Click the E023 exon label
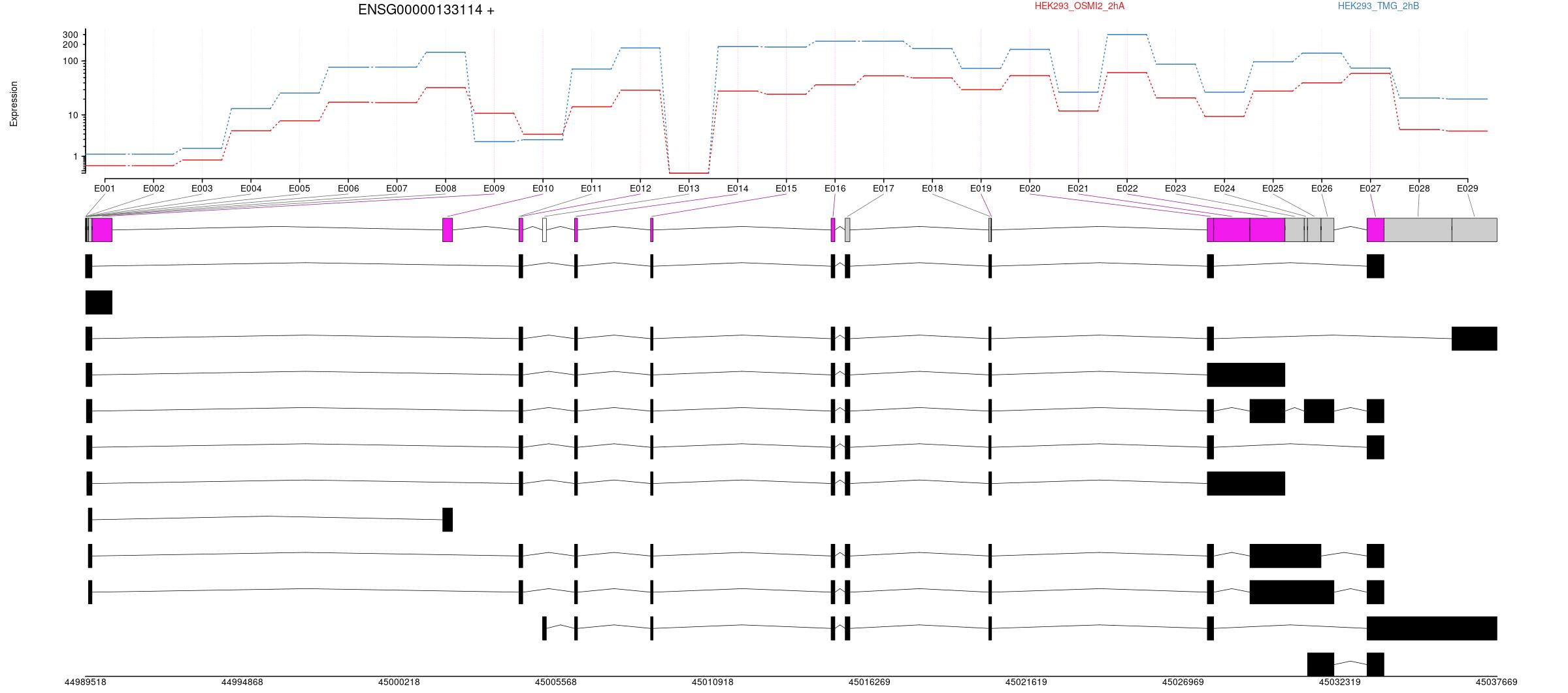 click(x=1175, y=188)
